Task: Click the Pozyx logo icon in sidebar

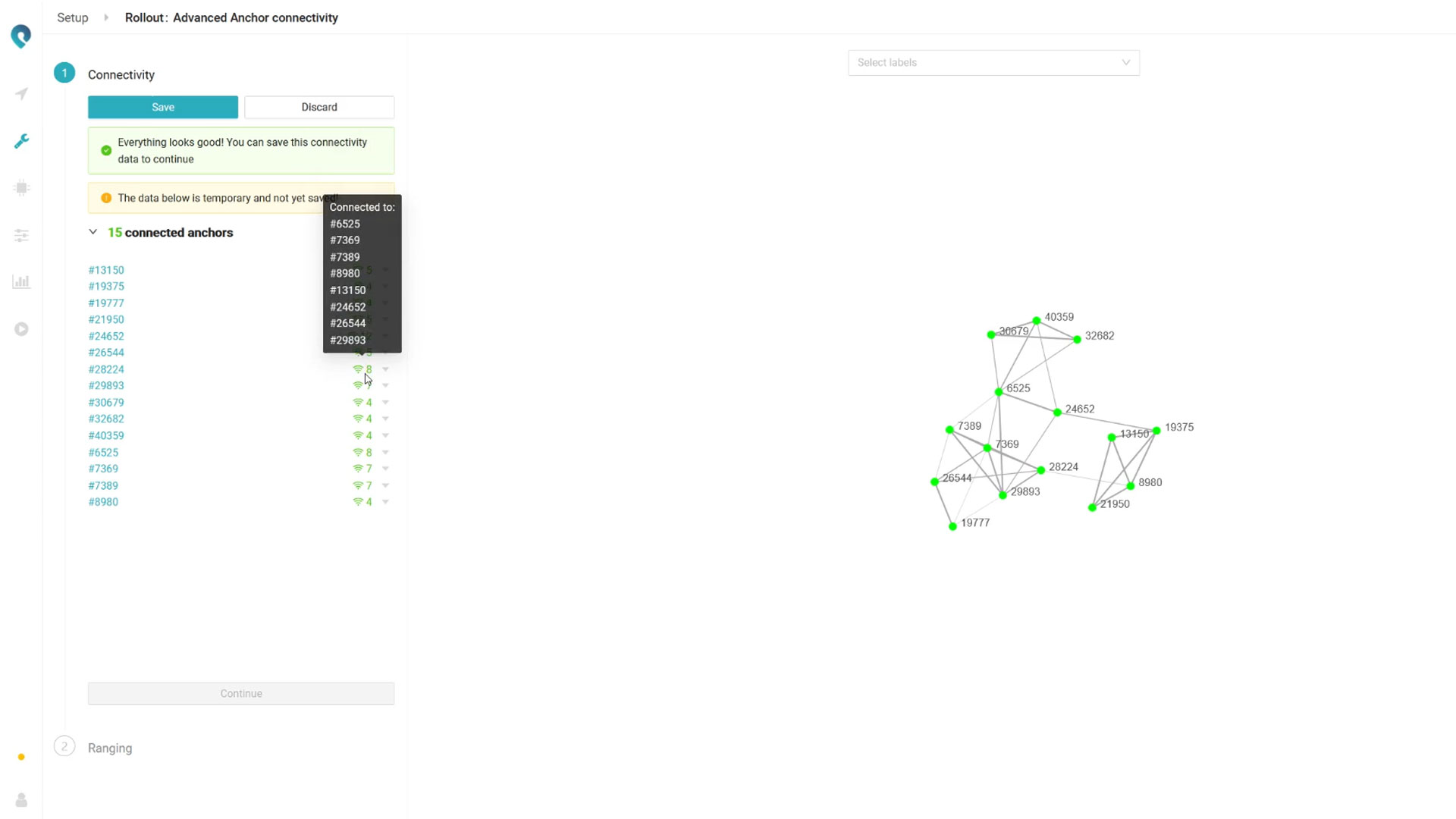Action: click(x=21, y=36)
